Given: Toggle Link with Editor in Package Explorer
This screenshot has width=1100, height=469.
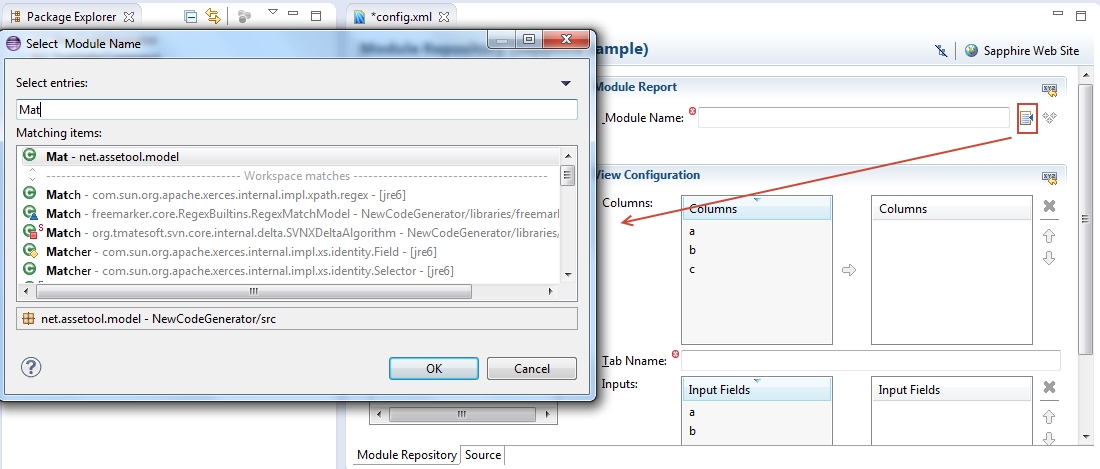Looking at the screenshot, I should click(213, 16).
